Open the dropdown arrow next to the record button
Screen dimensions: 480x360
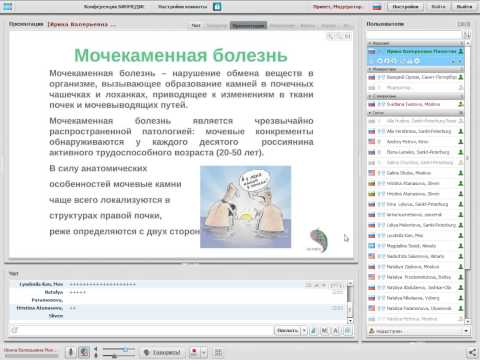click(204, 352)
